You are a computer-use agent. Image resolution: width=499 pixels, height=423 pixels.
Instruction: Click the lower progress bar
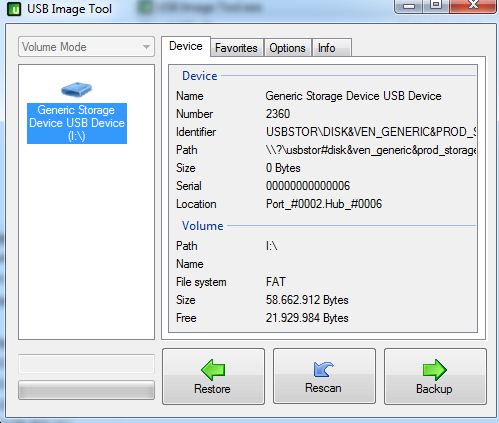(x=86, y=389)
